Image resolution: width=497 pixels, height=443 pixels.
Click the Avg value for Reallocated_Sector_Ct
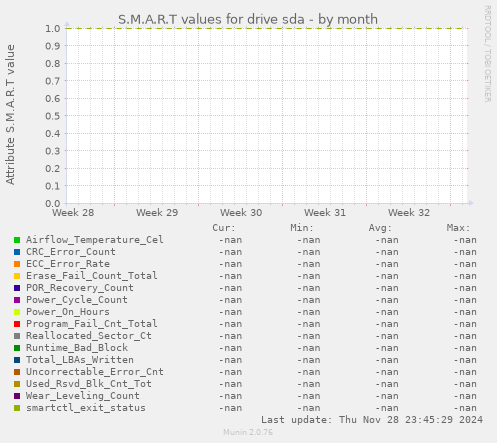coord(387,336)
